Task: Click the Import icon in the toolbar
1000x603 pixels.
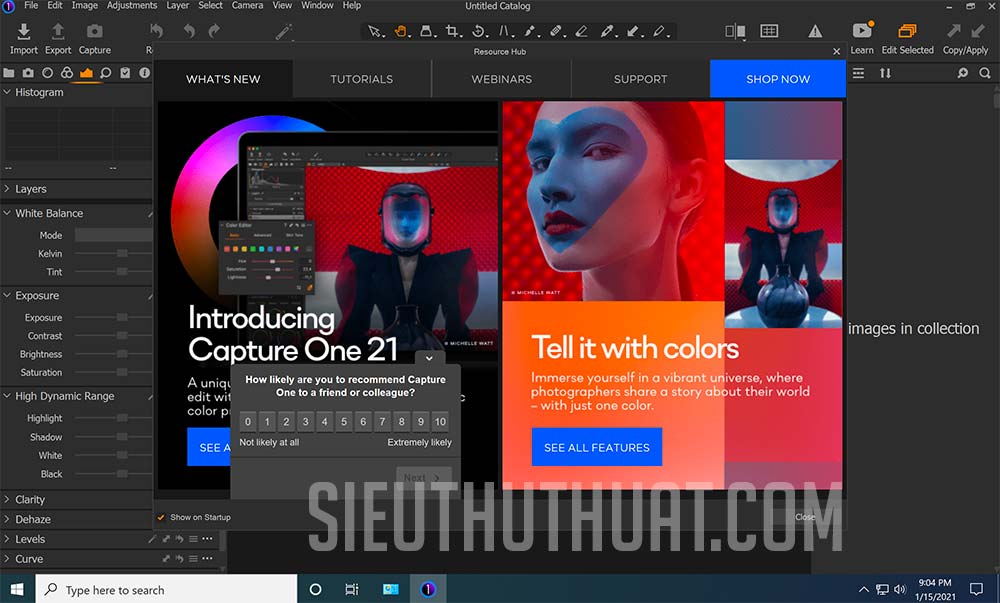Action: click(x=24, y=31)
